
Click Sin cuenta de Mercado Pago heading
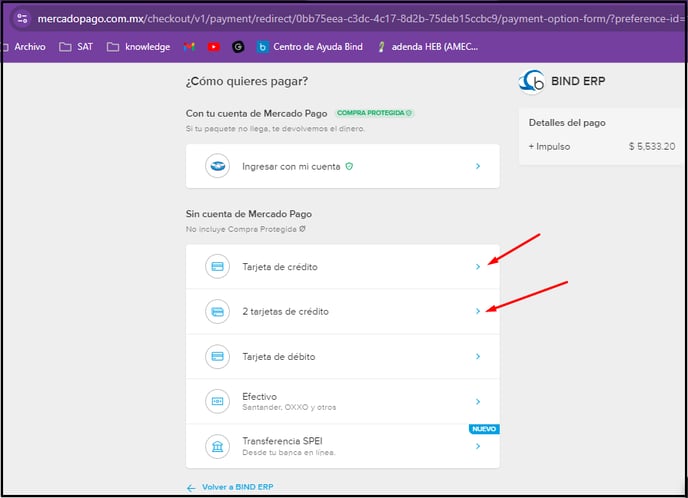pos(249,214)
